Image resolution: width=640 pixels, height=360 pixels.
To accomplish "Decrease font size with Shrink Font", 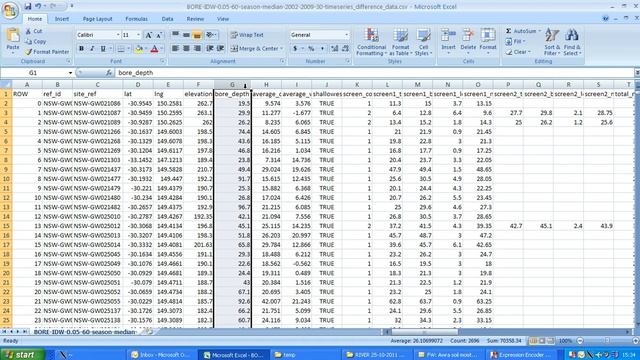I will pyautogui.click(x=158, y=36).
